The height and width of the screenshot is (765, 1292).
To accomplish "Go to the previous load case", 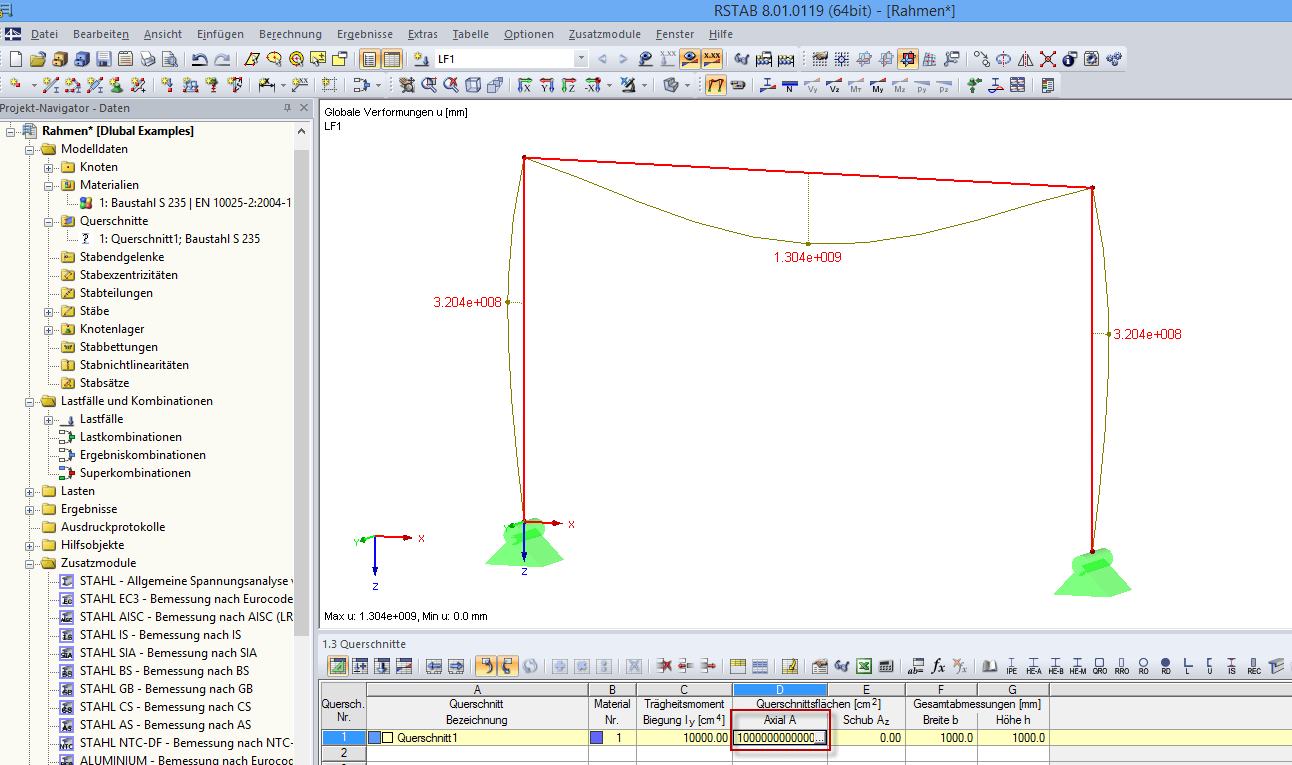I will coord(602,59).
